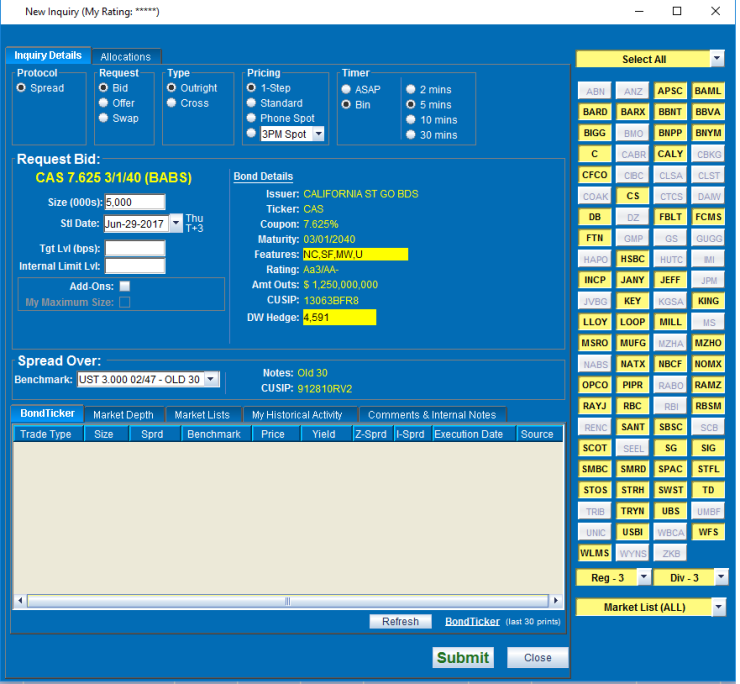Toggle the MUFG dealer button
Image resolution: width=740 pixels, height=684 pixels.
click(x=632, y=343)
